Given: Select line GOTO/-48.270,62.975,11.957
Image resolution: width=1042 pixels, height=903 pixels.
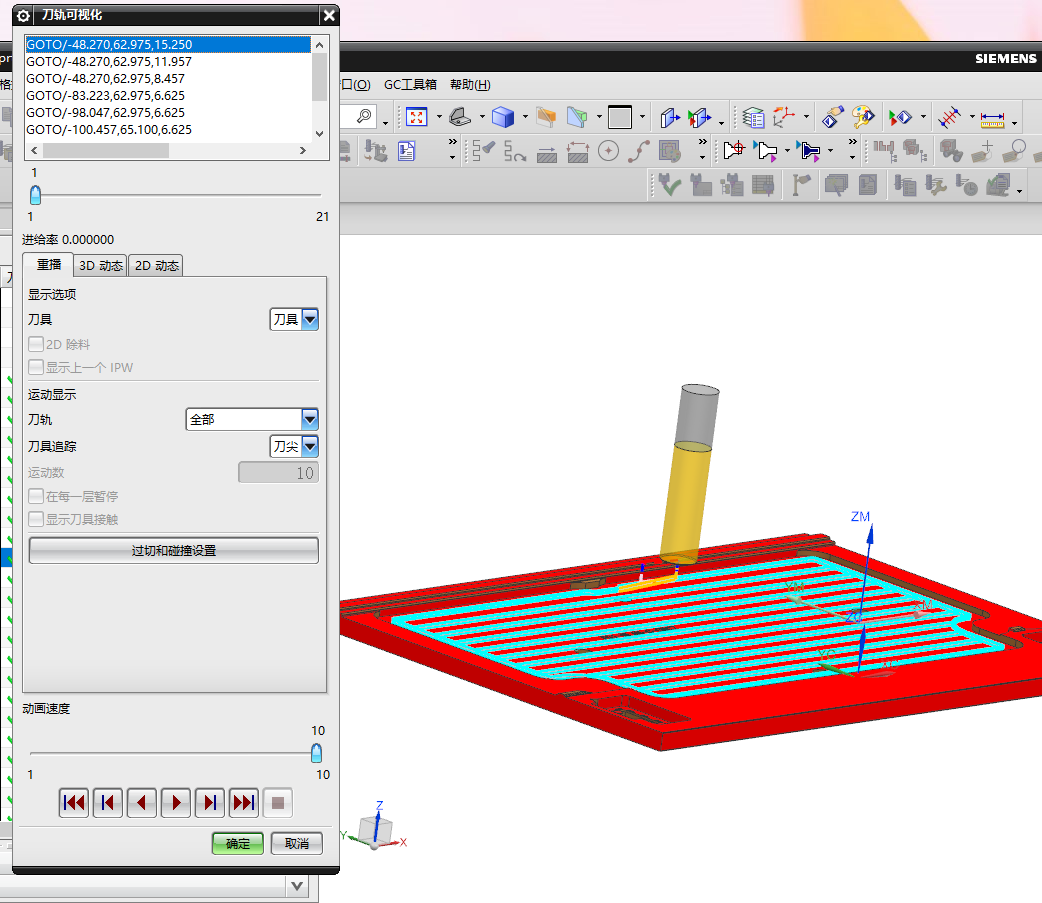Looking at the screenshot, I should (167, 61).
